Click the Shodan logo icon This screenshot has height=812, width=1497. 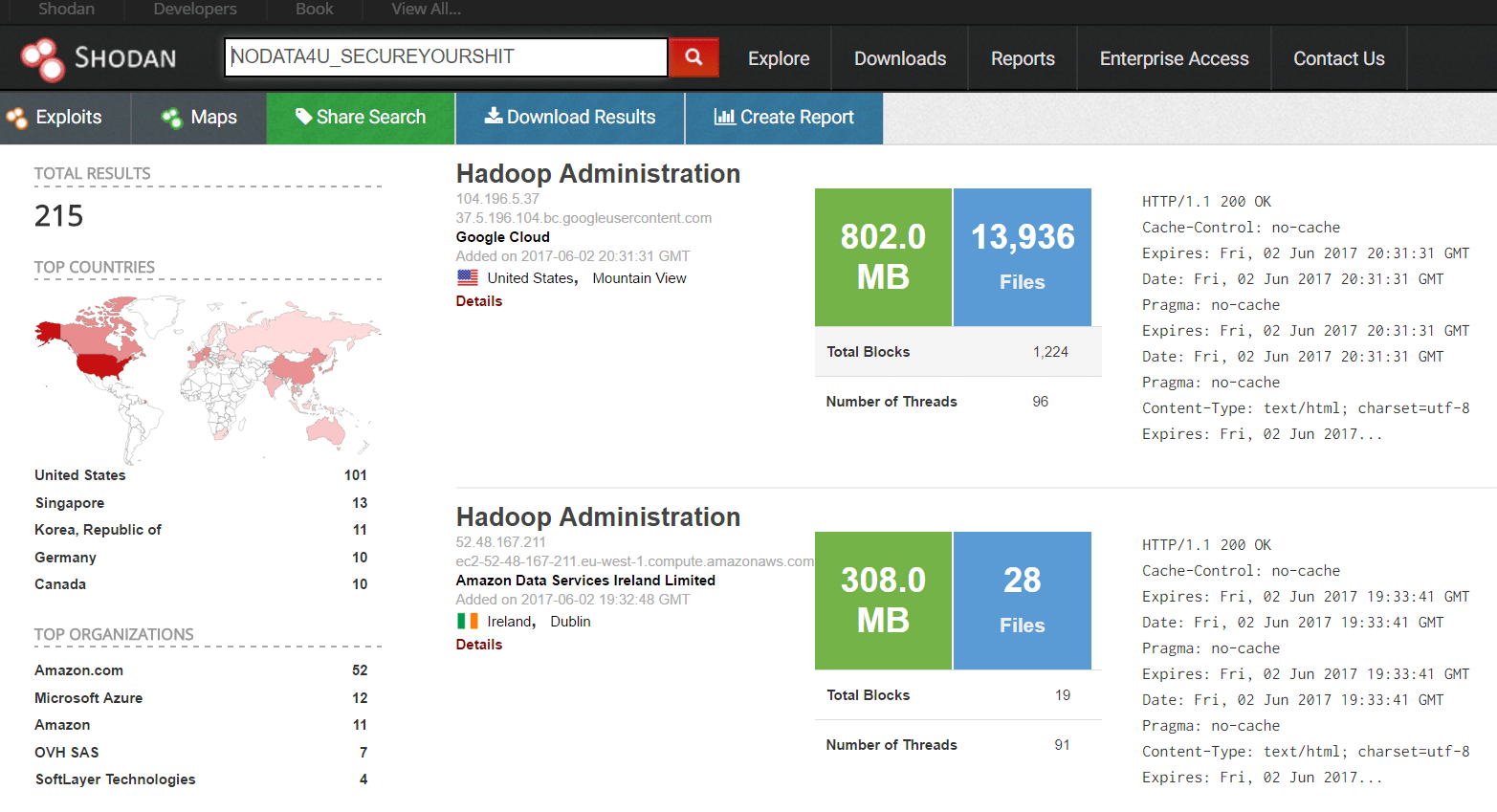point(43,59)
